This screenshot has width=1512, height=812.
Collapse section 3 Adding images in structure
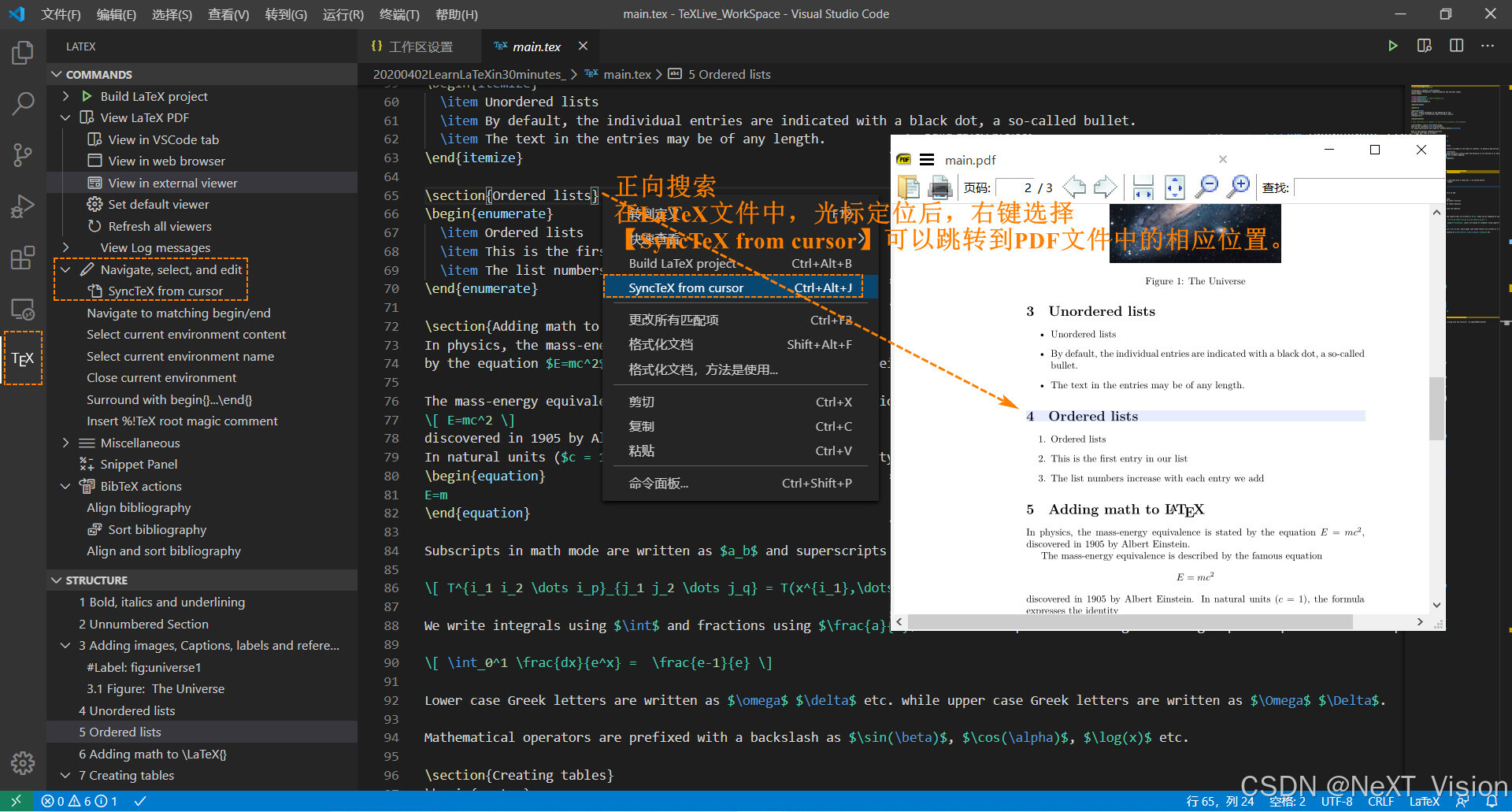coord(65,646)
